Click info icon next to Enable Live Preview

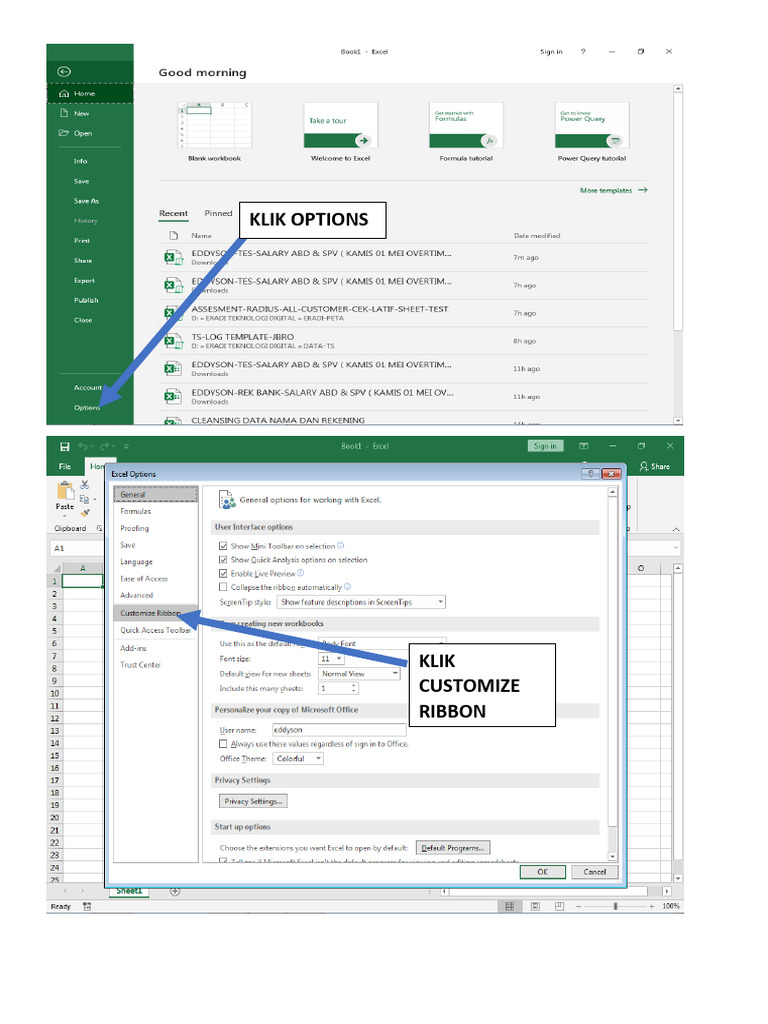[x=300, y=573]
